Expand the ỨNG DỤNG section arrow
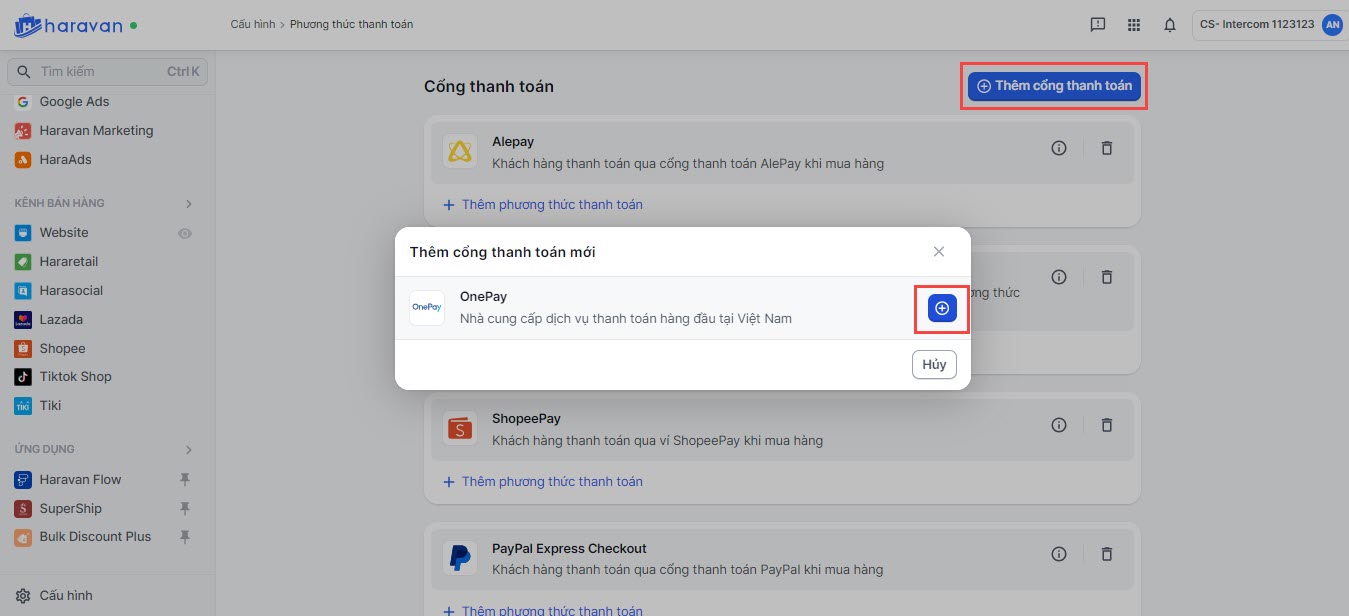The image size is (1349, 616). tap(189, 450)
